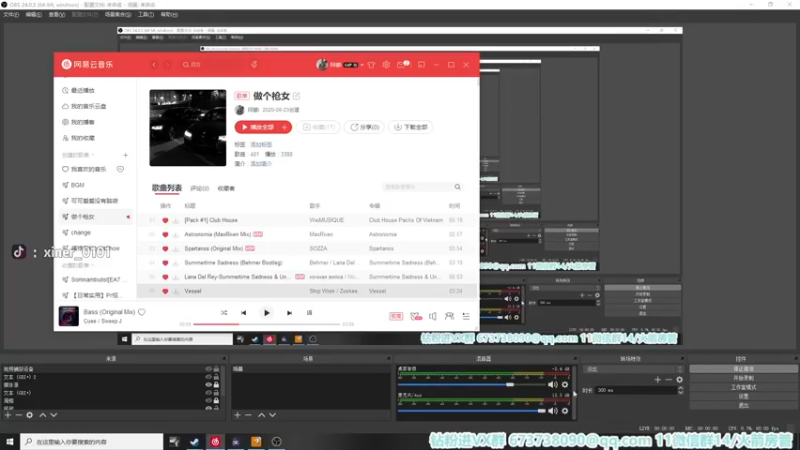This screenshot has height=450, width=800.
Task: Open the skin (shirt) icon in header
Action: tap(371, 65)
